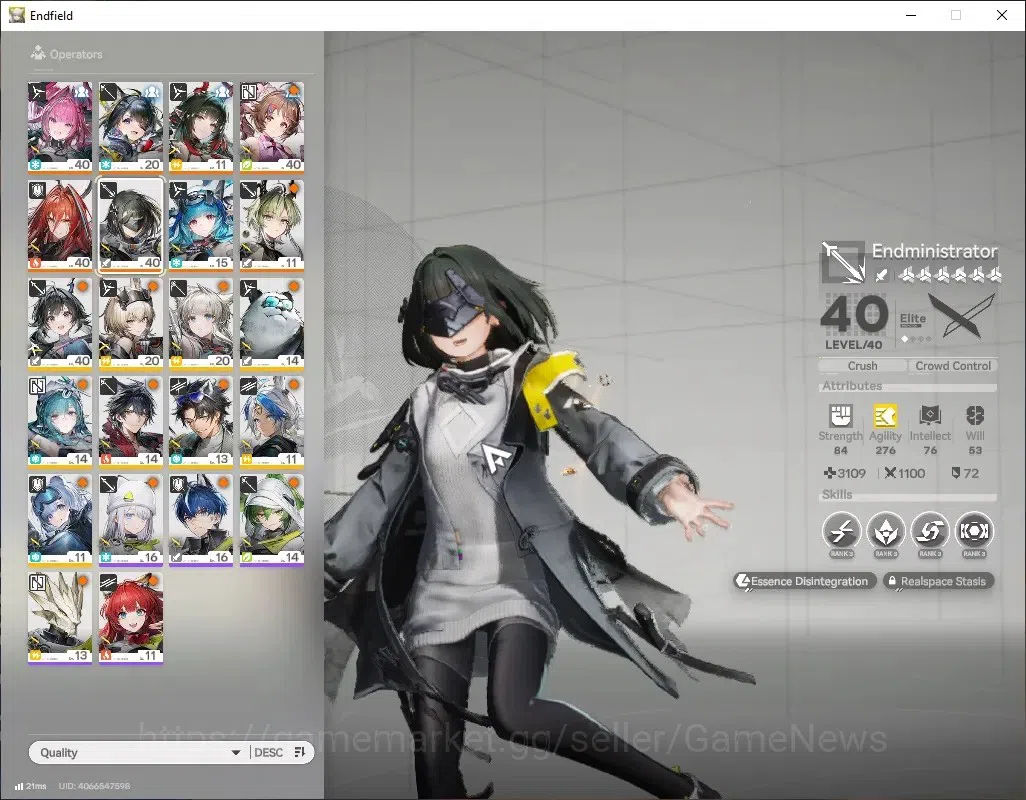Minimize the Endfield window
The height and width of the screenshot is (800, 1026).
coord(910,15)
